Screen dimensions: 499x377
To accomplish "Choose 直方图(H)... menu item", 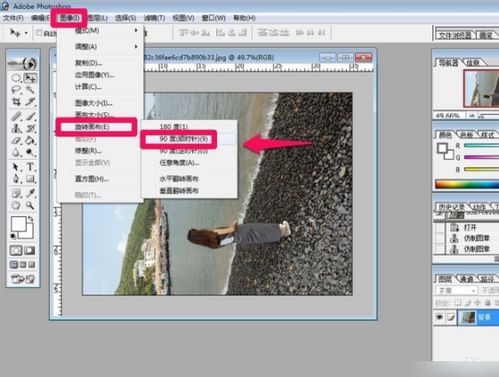I will pos(100,179).
